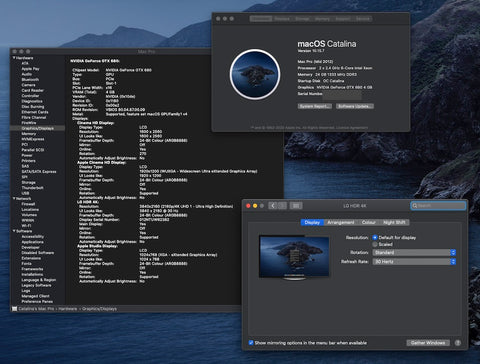Select Apple Pay in the Hardware list

pyautogui.click(x=30, y=69)
